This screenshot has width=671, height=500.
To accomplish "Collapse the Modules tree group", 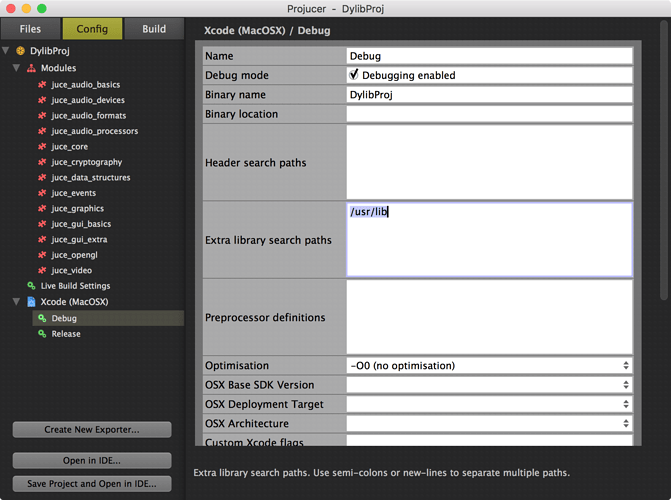I will 16,68.
